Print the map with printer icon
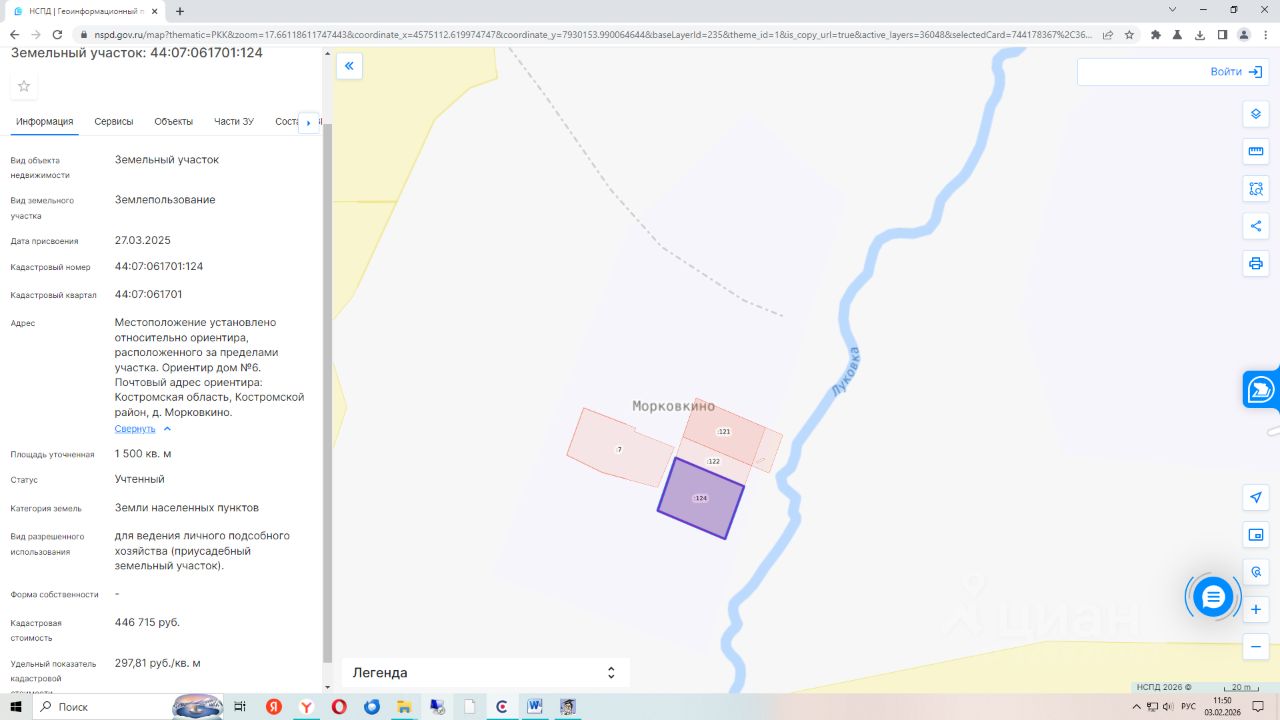Viewport: 1280px width, 720px height. point(1256,264)
